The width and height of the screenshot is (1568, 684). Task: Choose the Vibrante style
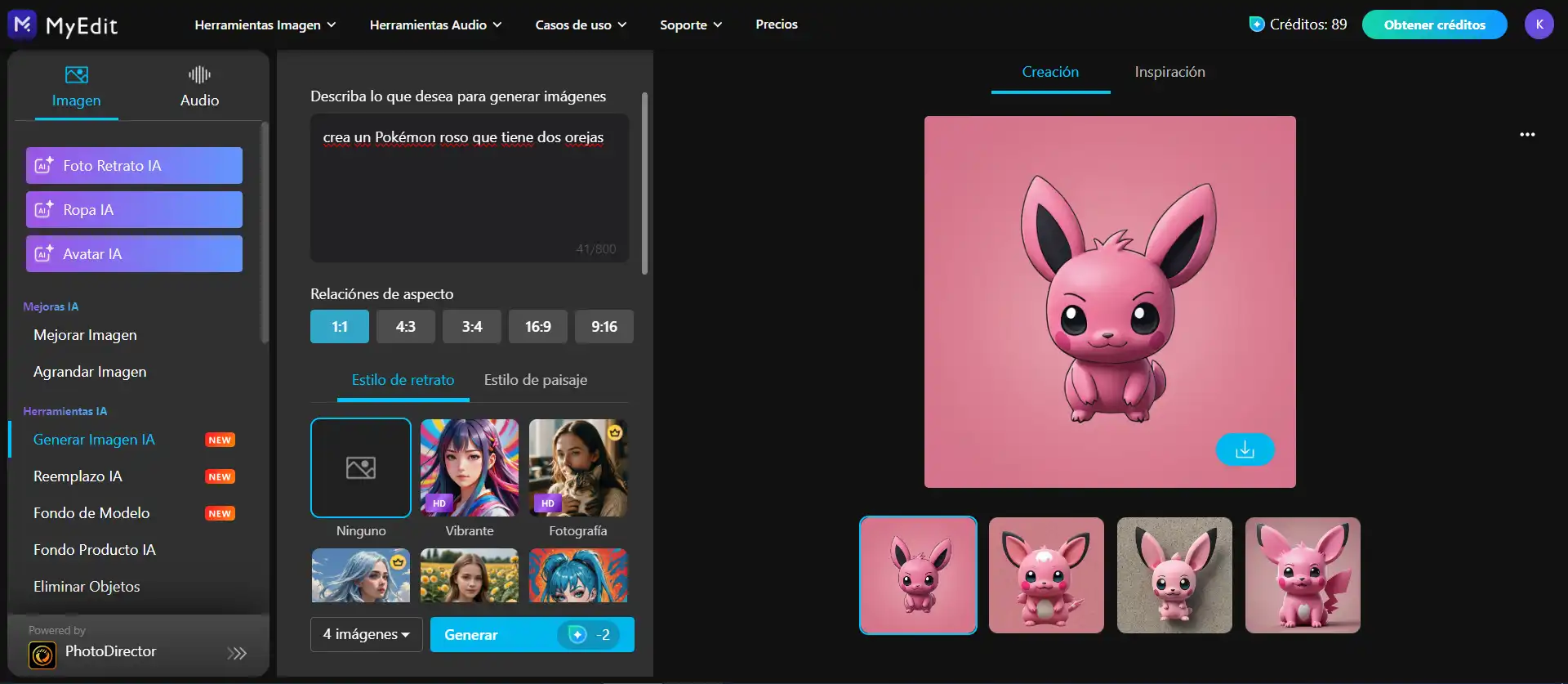pos(470,468)
